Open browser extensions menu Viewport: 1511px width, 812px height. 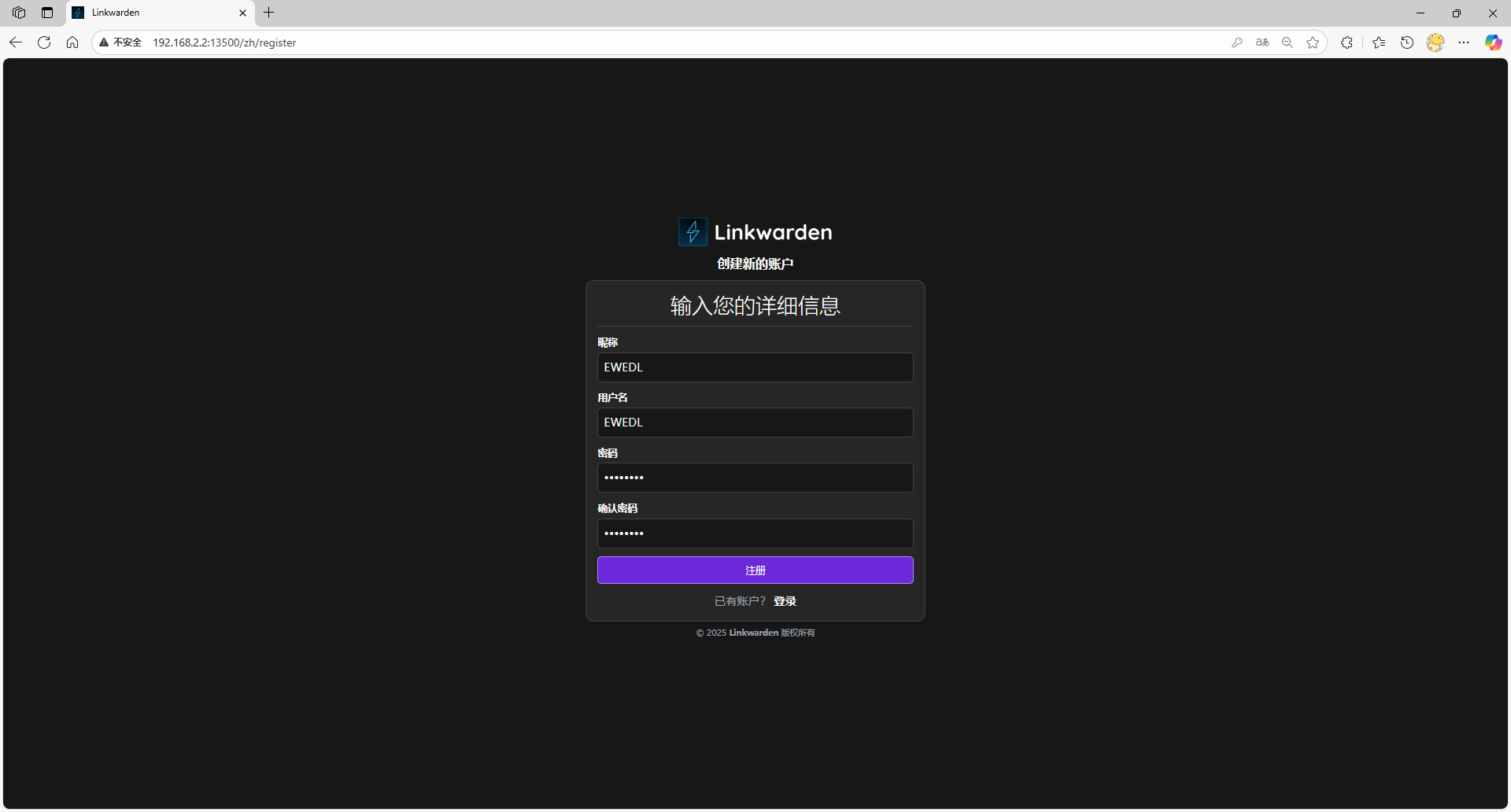click(x=1347, y=42)
